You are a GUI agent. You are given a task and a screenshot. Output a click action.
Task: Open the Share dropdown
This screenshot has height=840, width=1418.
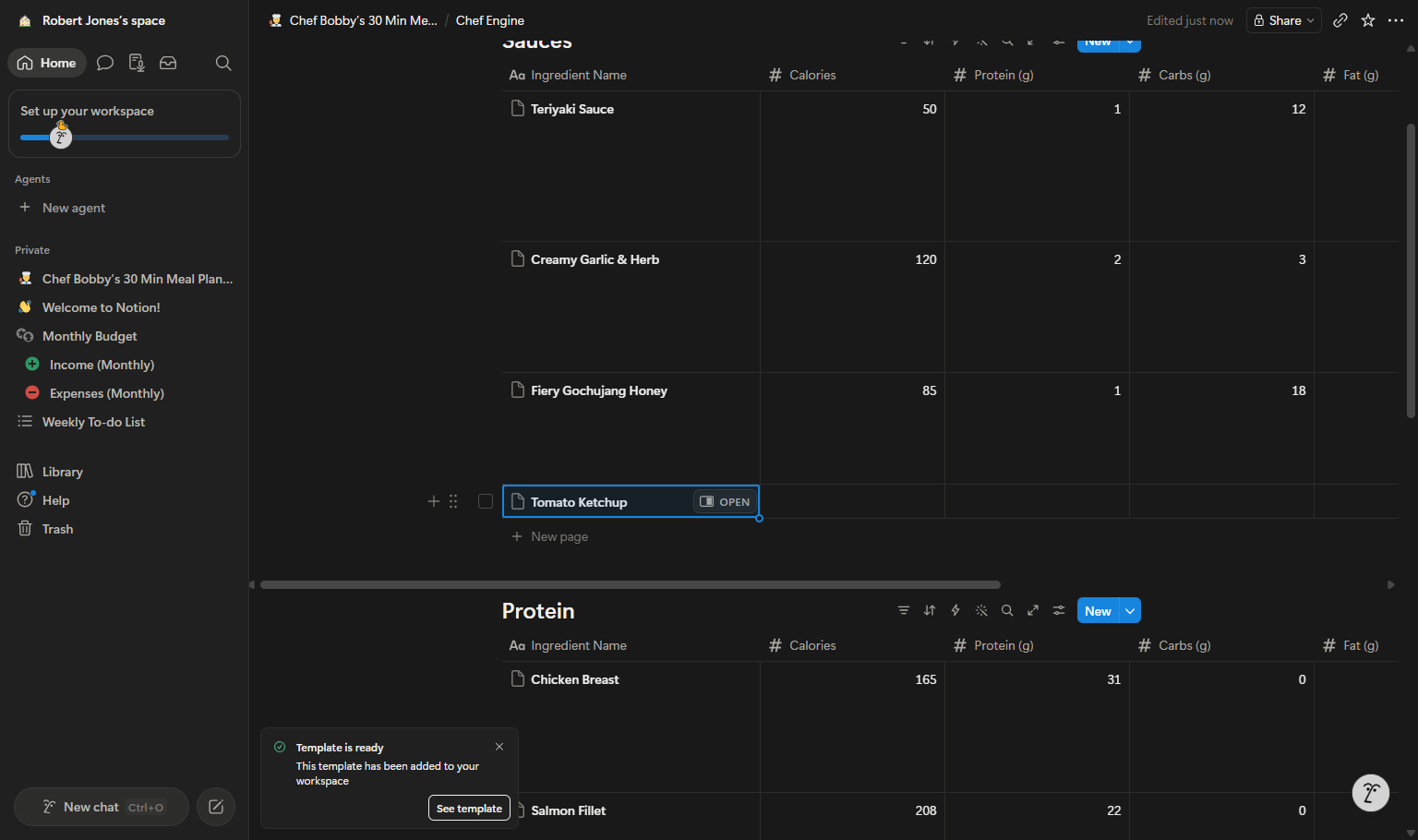1284,20
